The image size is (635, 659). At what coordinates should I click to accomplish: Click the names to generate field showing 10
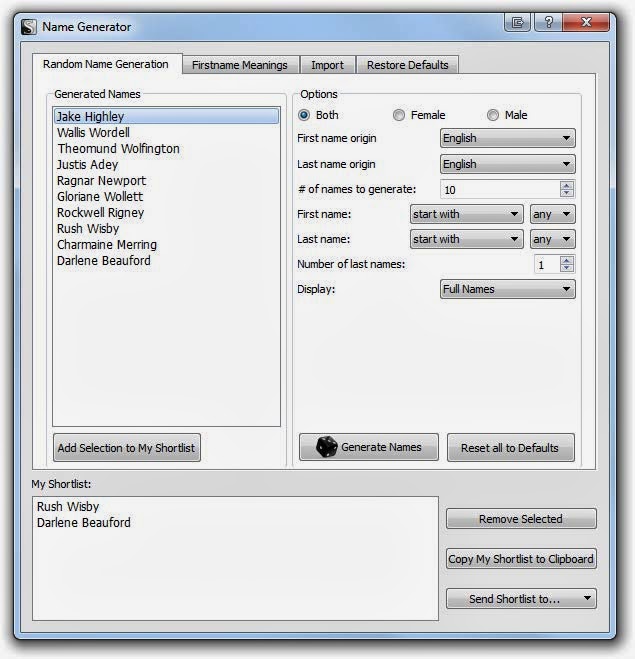point(500,190)
